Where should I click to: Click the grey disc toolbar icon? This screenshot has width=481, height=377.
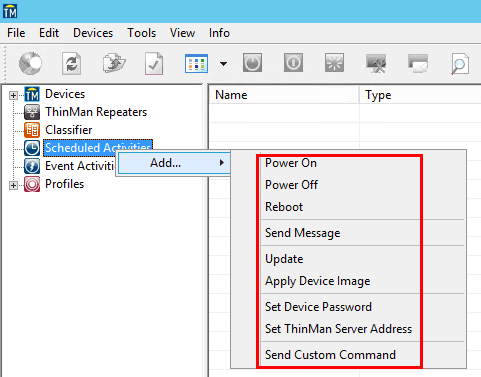coord(30,63)
